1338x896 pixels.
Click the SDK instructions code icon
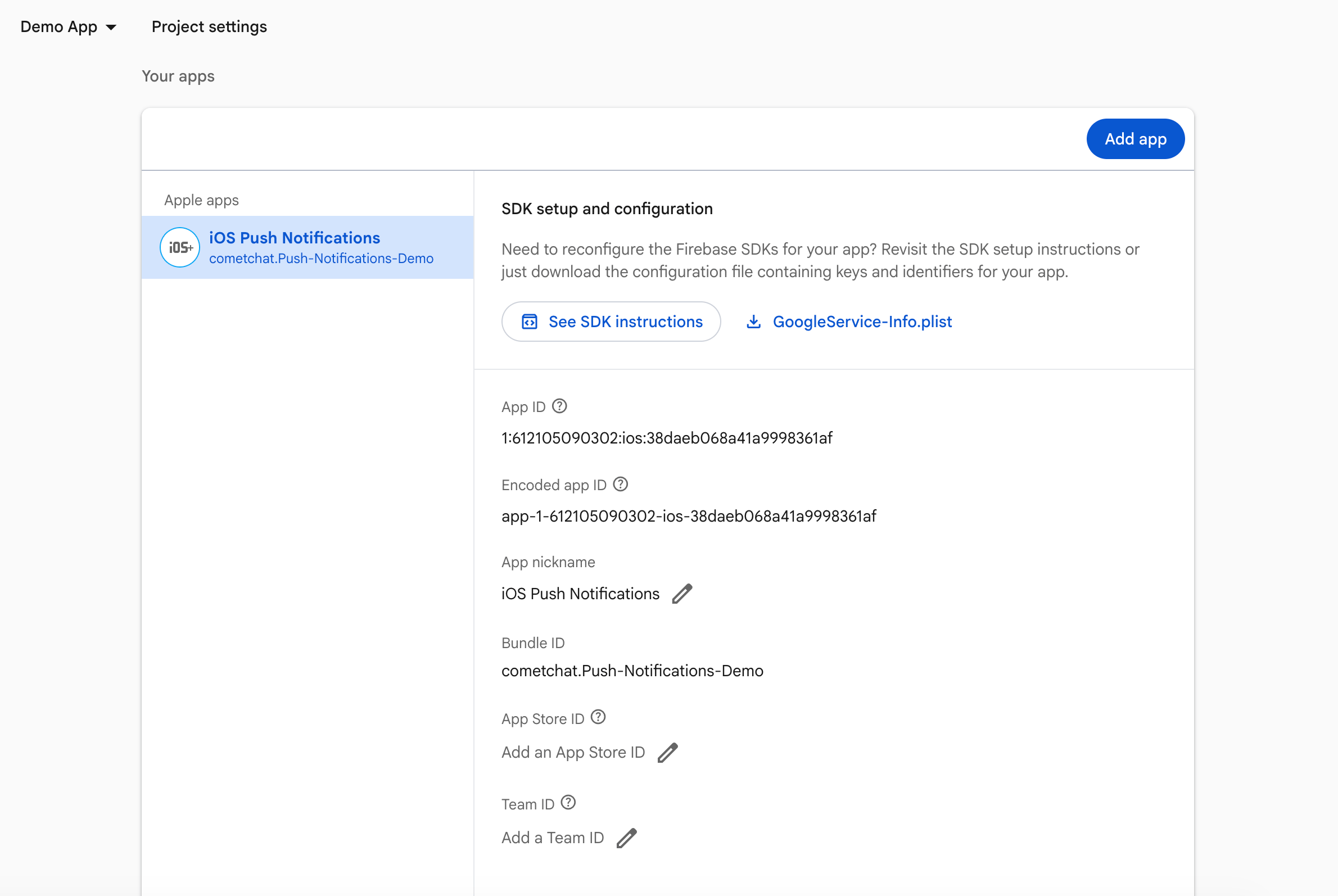[x=530, y=322]
